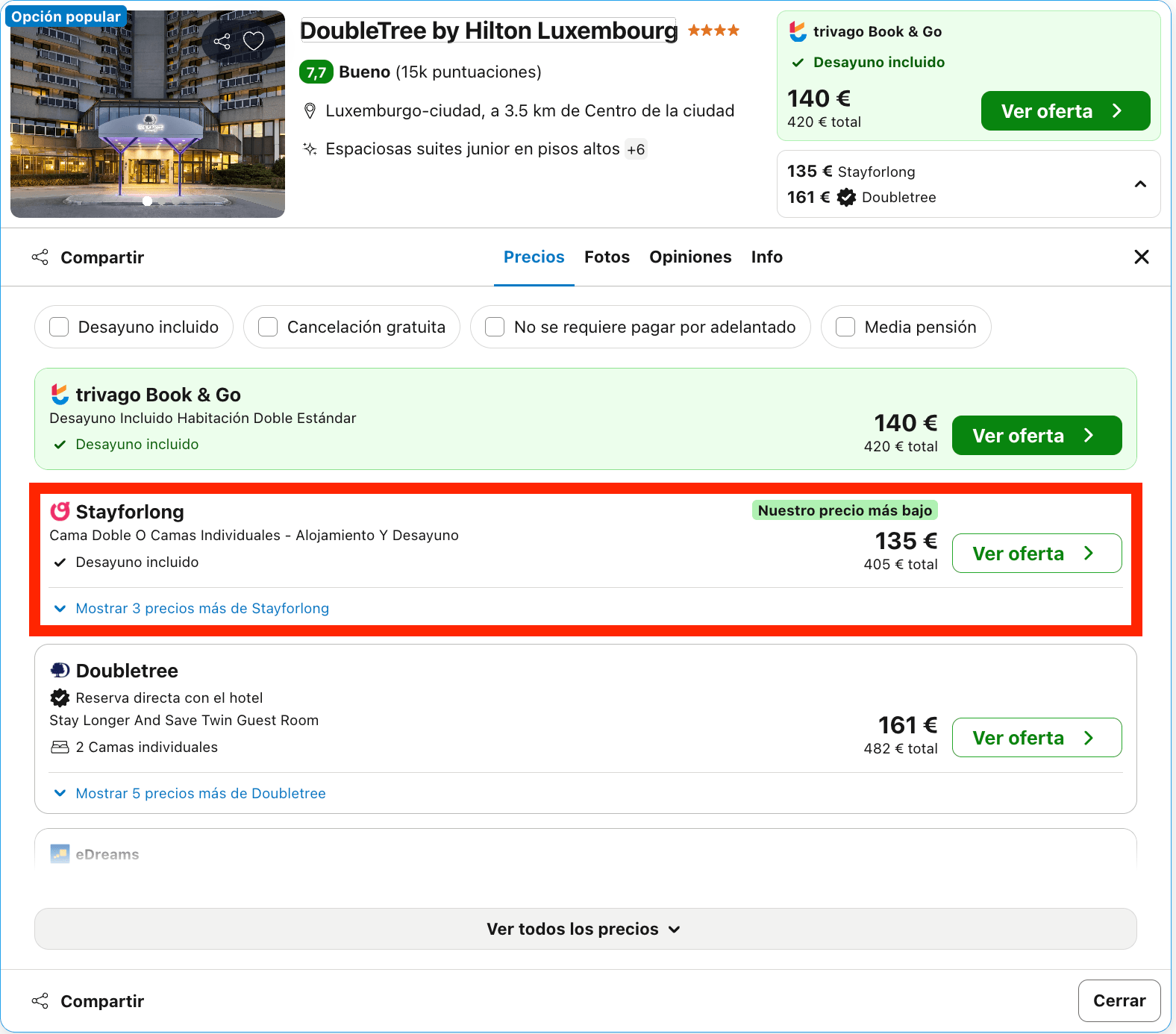1176x1034 pixels.
Task: Open the Opiniones tab
Action: click(690, 257)
